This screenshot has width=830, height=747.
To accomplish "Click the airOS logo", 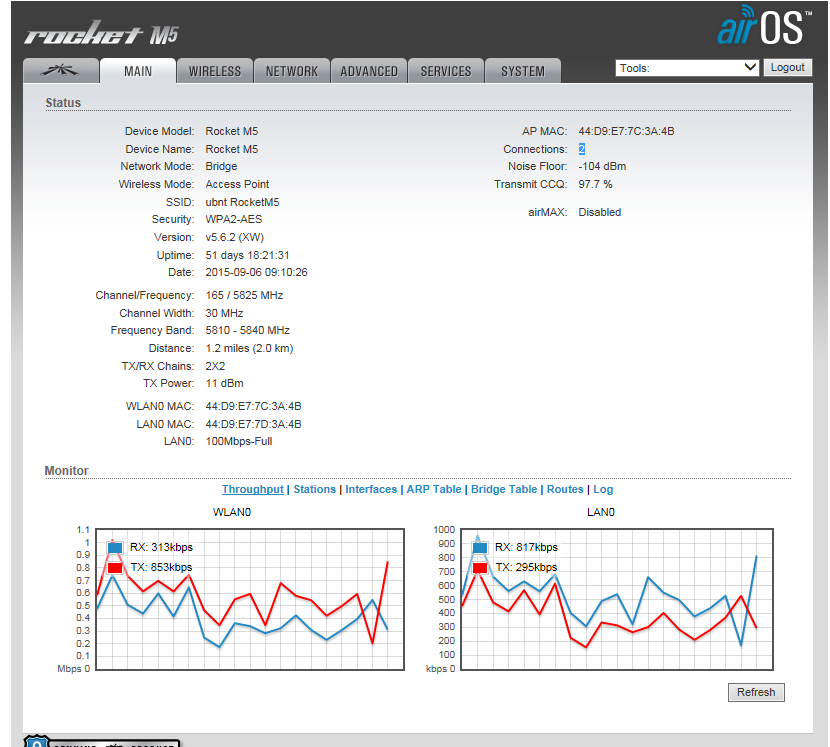I will click(x=764, y=26).
